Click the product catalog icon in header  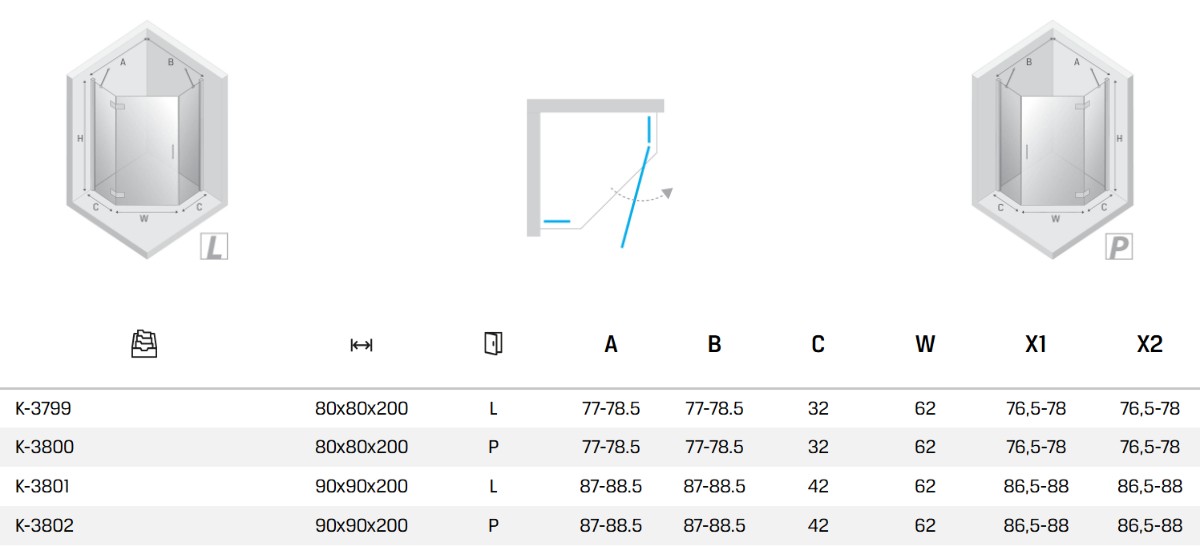click(144, 345)
